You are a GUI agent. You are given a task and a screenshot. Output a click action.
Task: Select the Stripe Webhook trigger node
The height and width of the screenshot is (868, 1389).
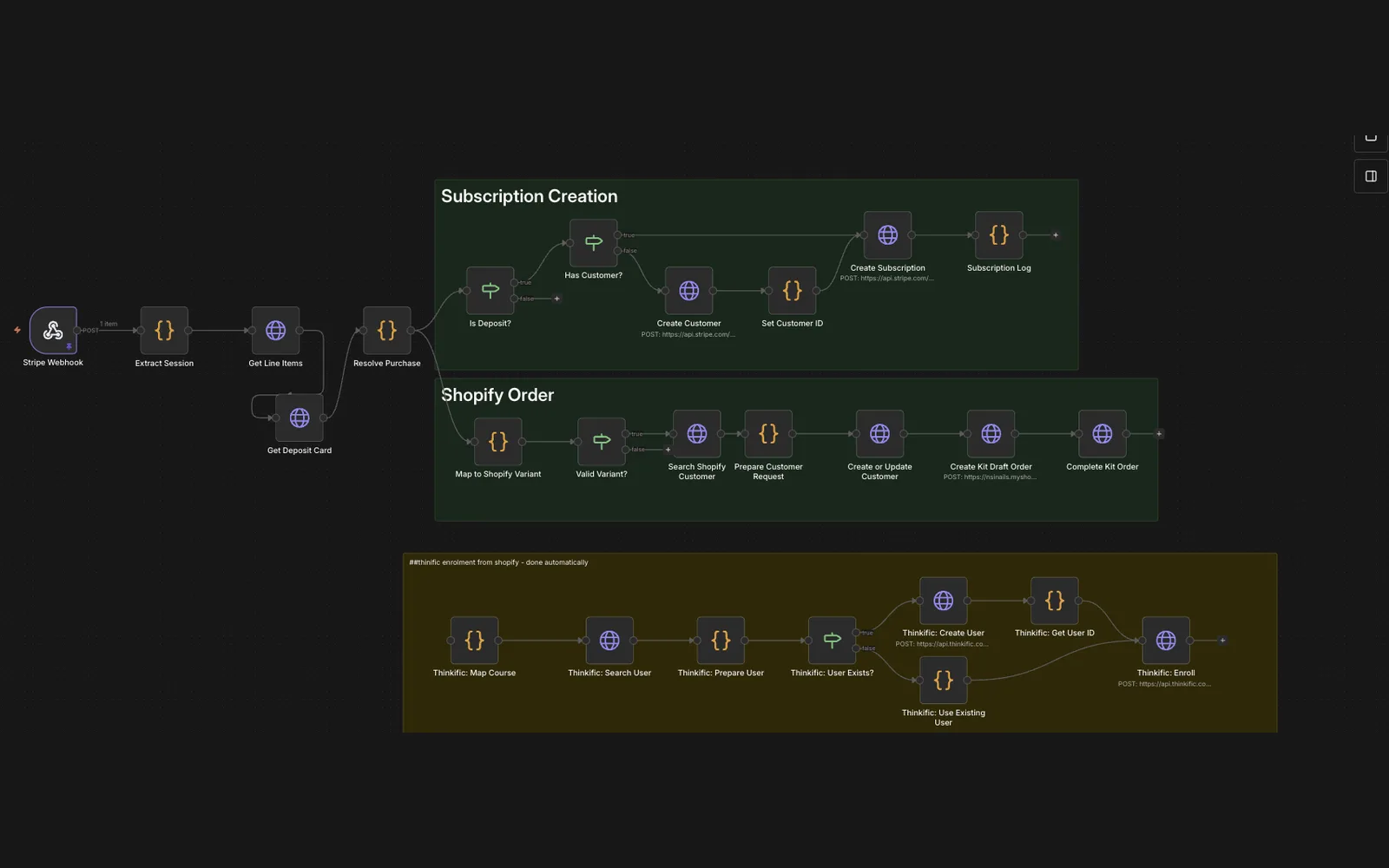(x=53, y=330)
